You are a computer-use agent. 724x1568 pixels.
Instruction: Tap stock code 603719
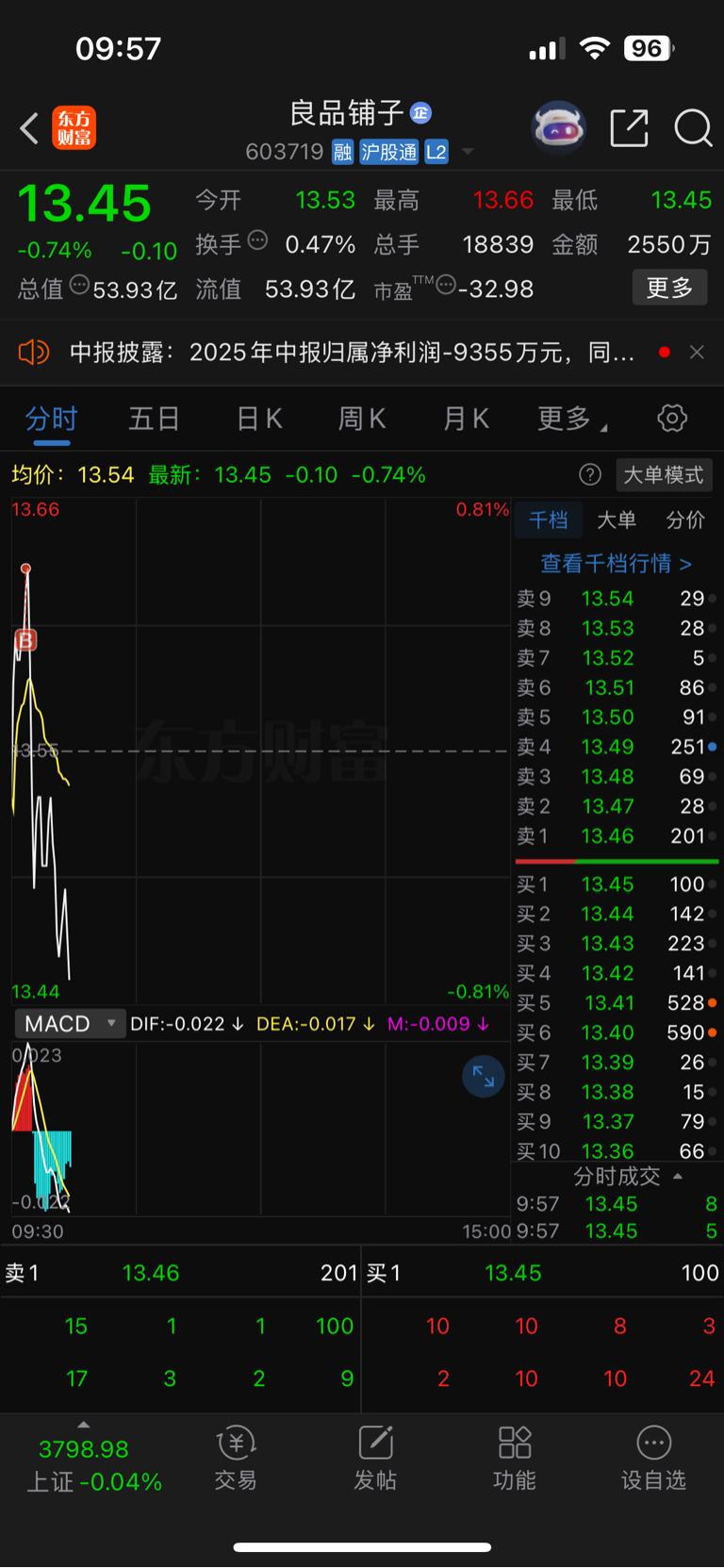pyautogui.click(x=284, y=152)
